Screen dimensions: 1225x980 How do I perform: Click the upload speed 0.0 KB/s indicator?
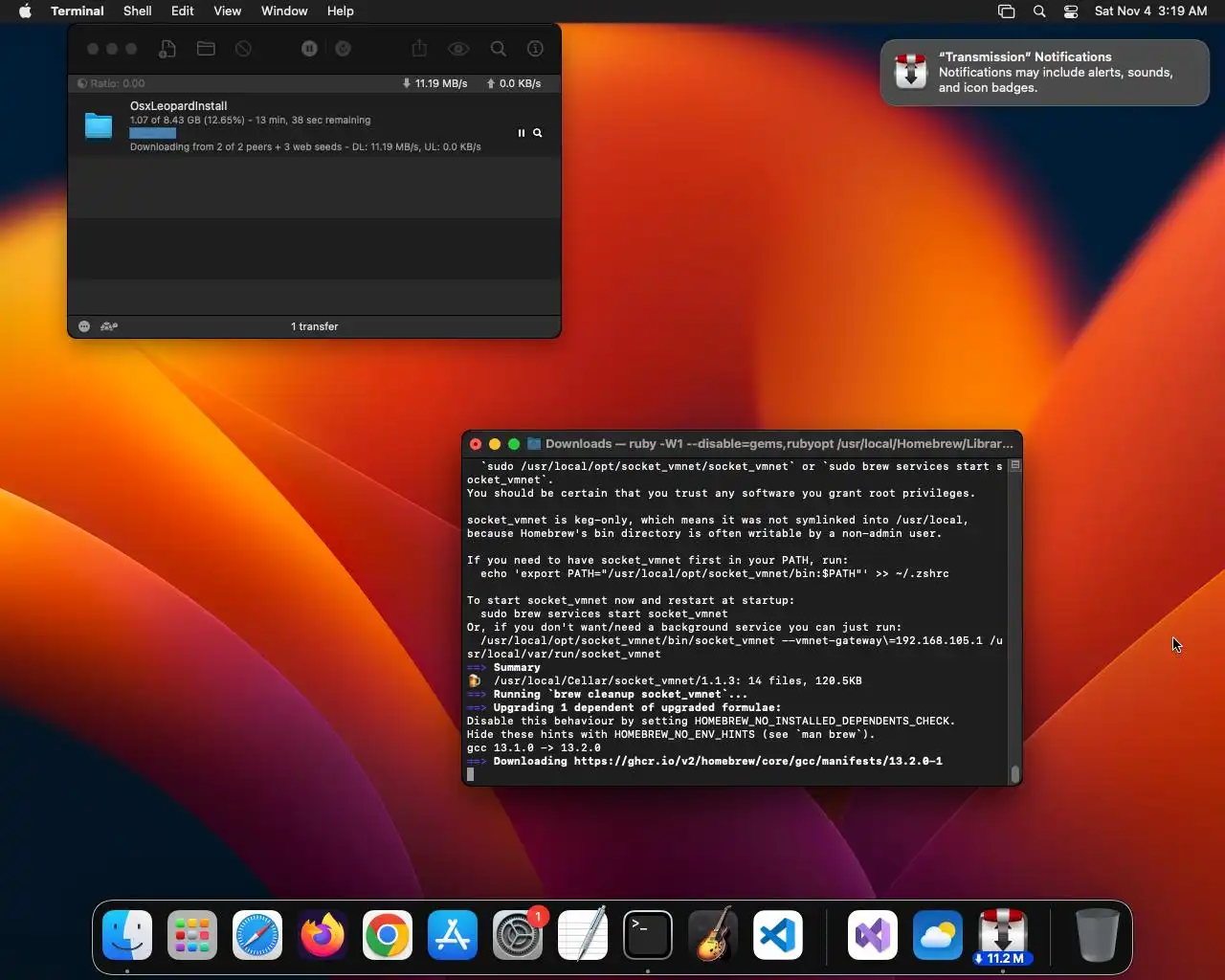point(514,83)
